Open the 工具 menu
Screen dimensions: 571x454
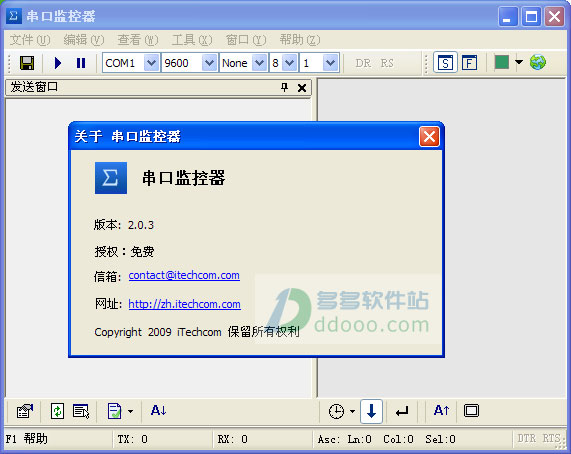(192, 39)
